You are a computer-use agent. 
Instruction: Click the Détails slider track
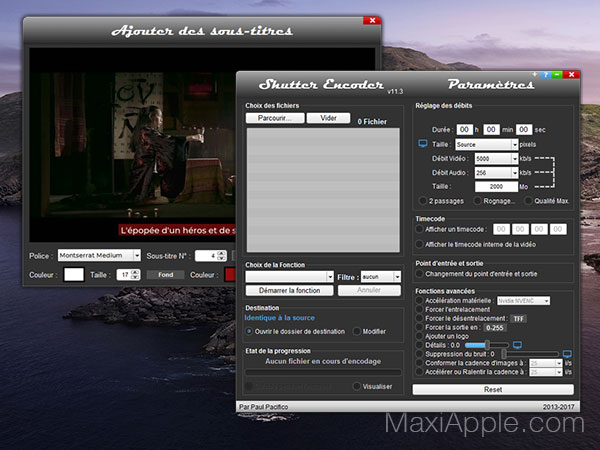(x=487, y=345)
